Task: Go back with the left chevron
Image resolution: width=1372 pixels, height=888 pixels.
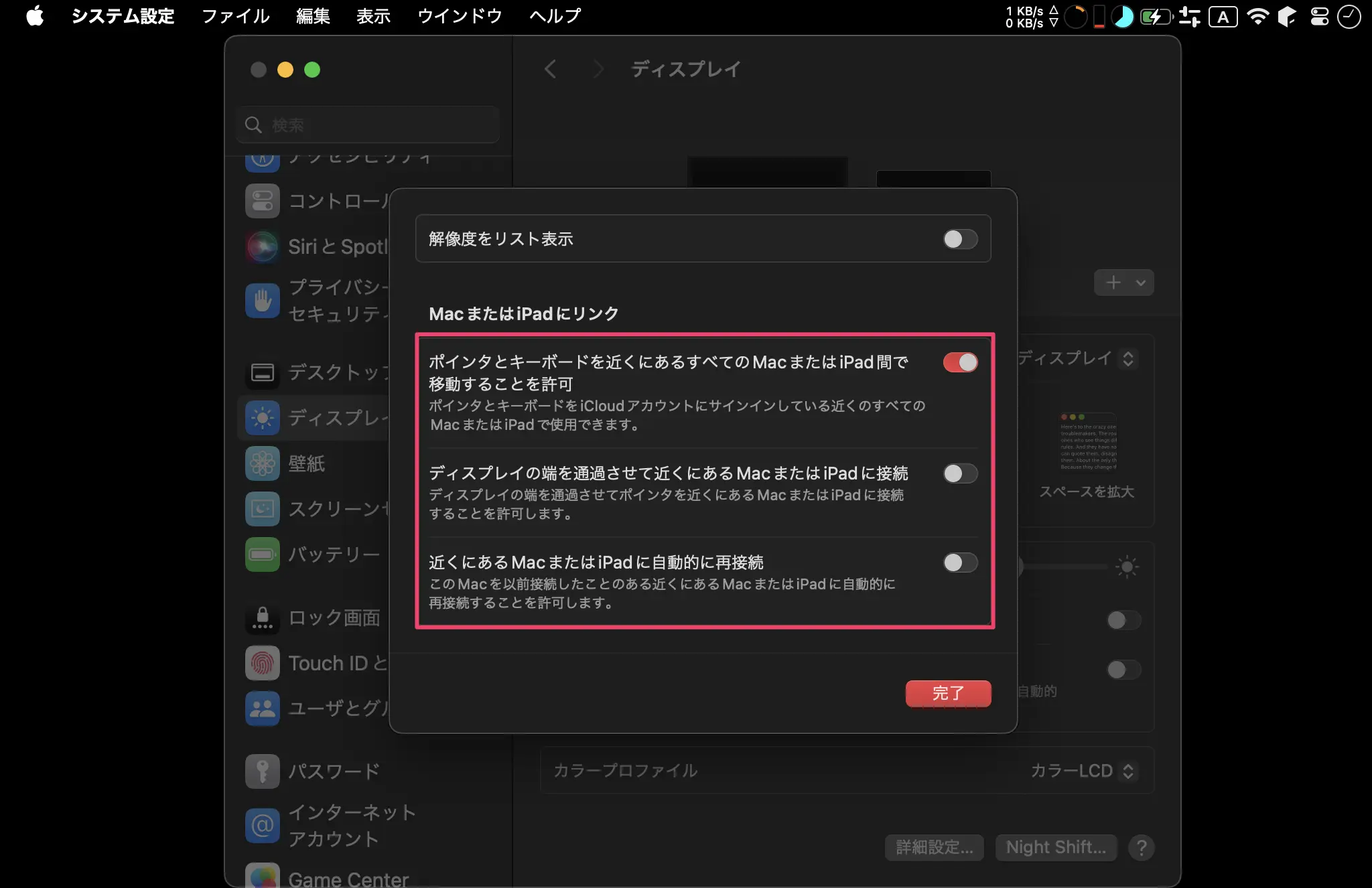Action: [x=550, y=69]
